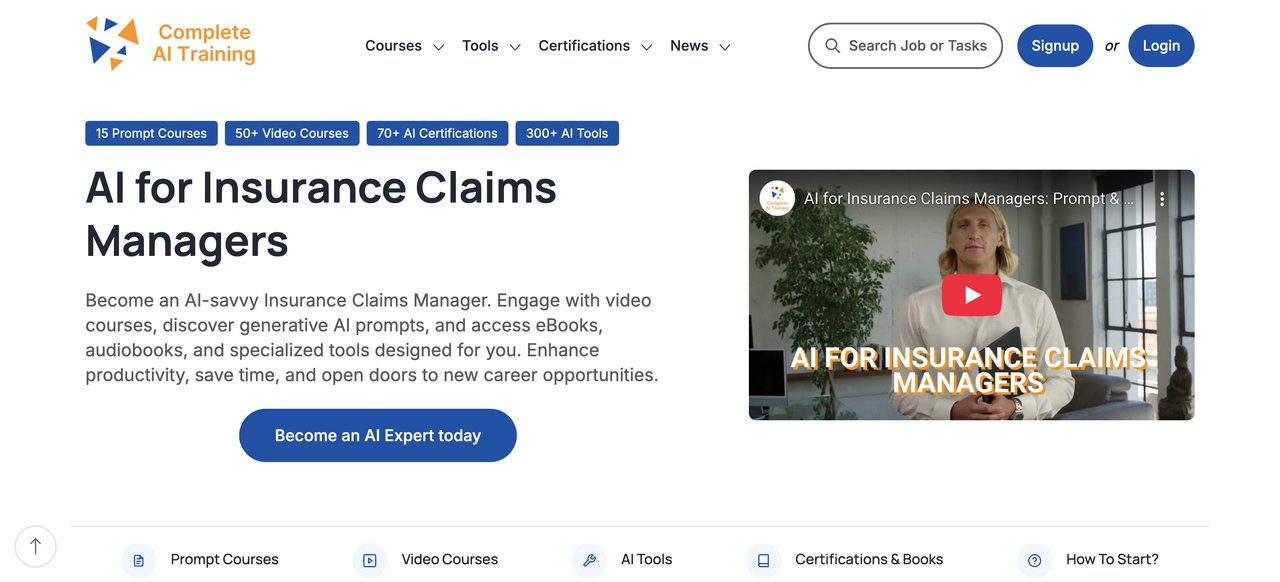Click the scroll-to-top arrow button
The image size is (1280, 582).
(x=35, y=546)
